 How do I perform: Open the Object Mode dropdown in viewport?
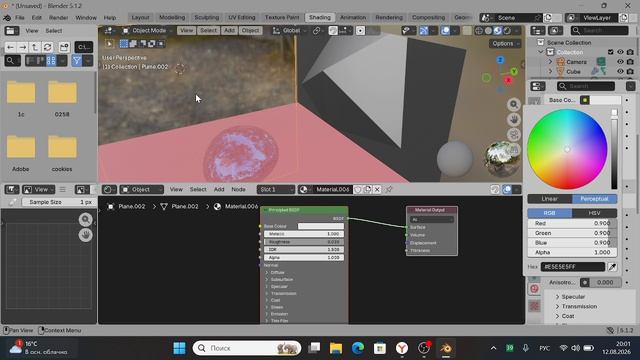click(x=147, y=31)
